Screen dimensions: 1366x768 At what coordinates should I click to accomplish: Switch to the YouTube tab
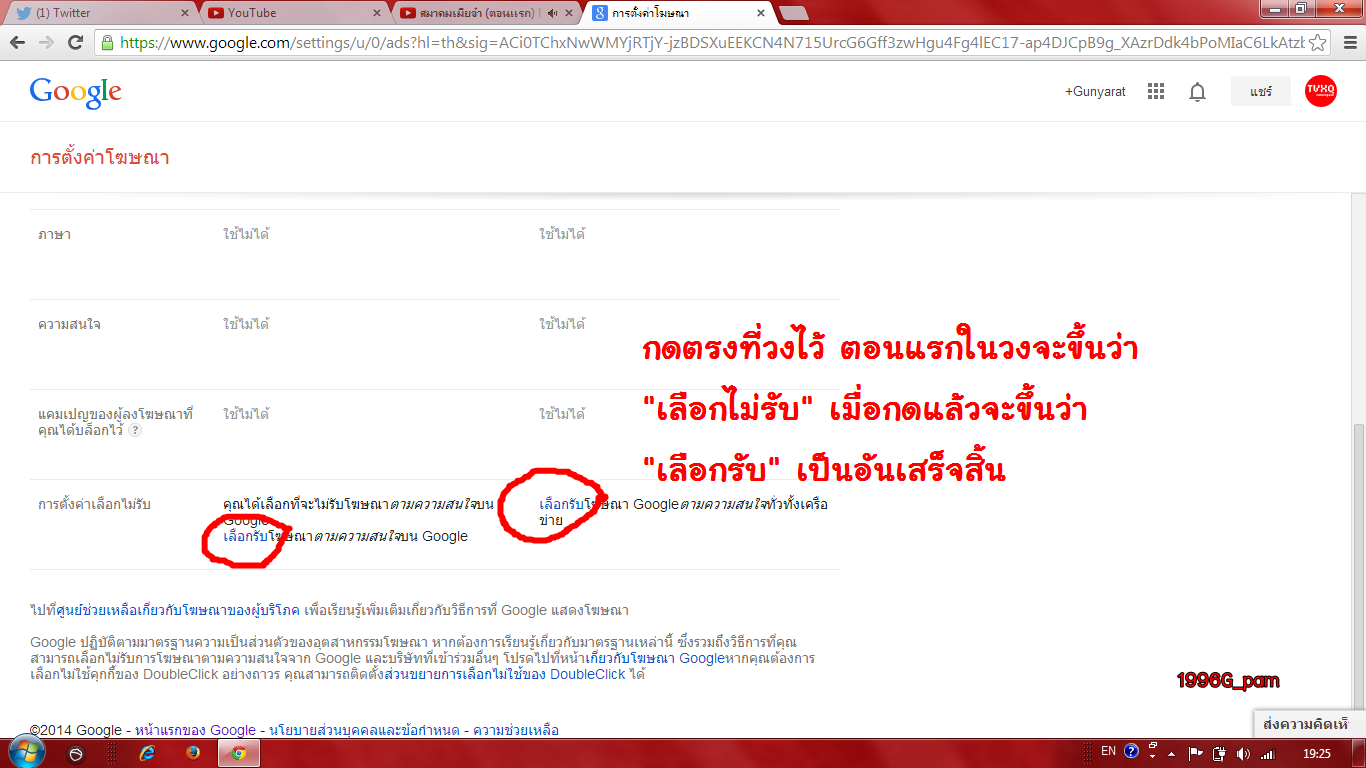tap(293, 13)
